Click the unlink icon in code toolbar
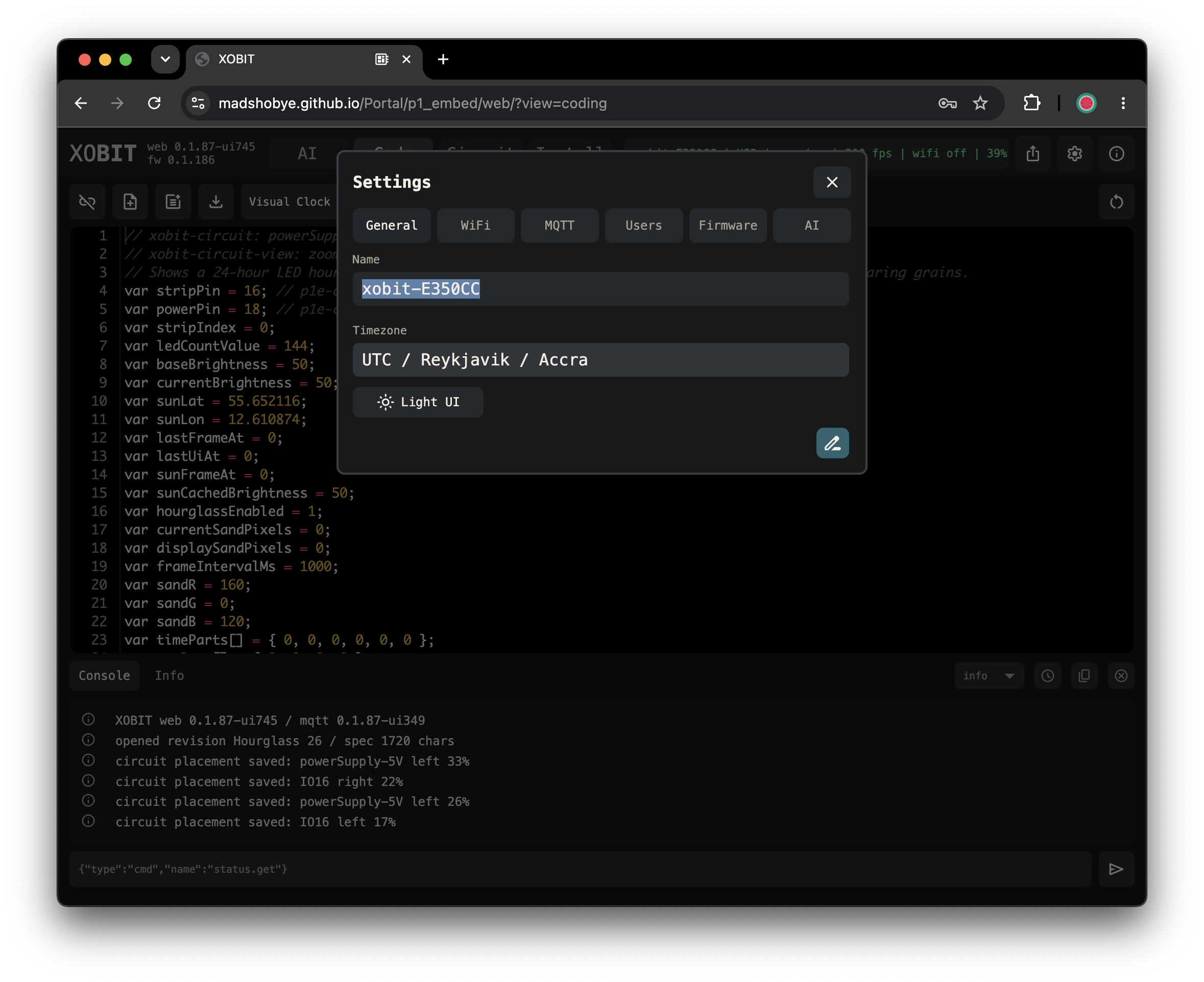Image resolution: width=1204 pixels, height=982 pixels. (87, 202)
